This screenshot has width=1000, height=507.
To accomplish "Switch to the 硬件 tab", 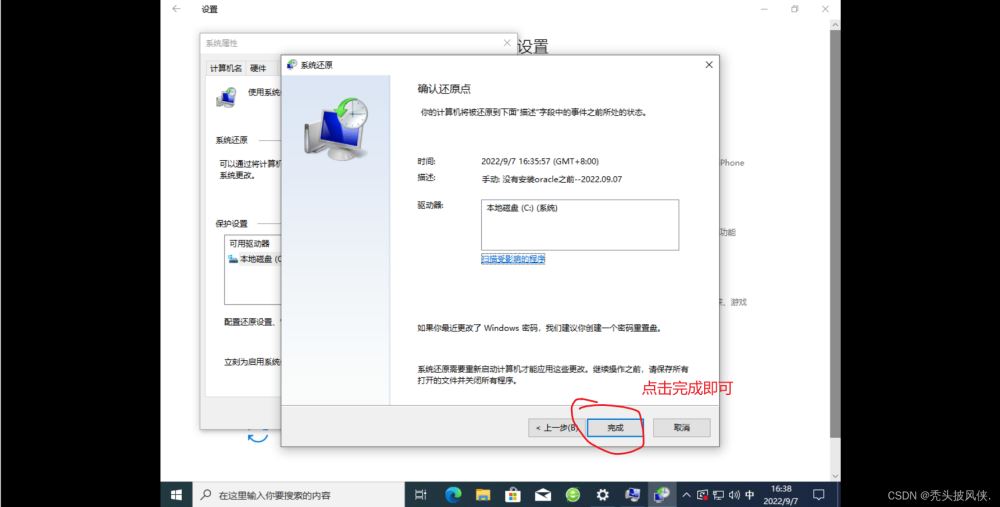I will (258, 68).
